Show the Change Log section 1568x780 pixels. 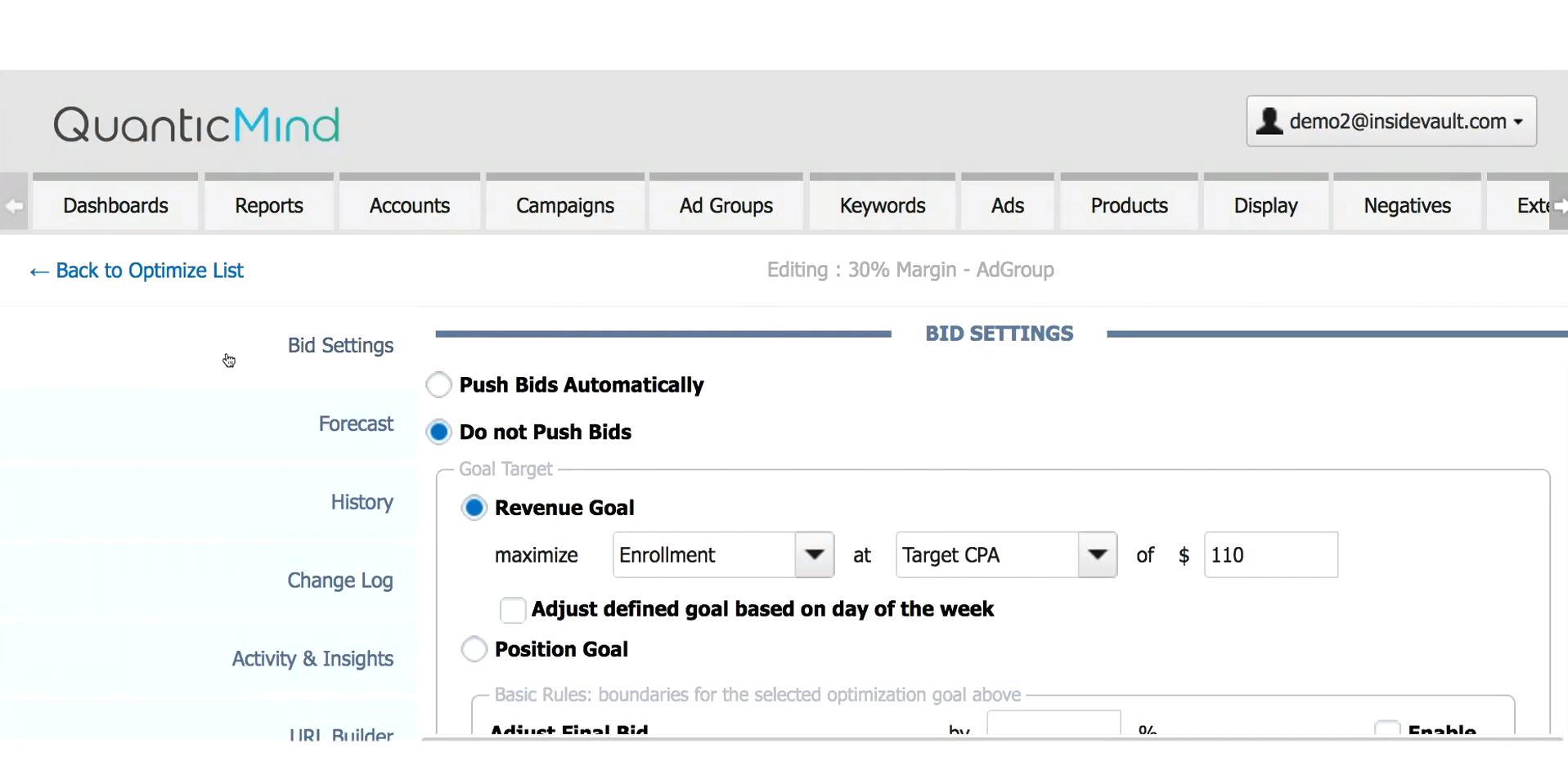(339, 581)
